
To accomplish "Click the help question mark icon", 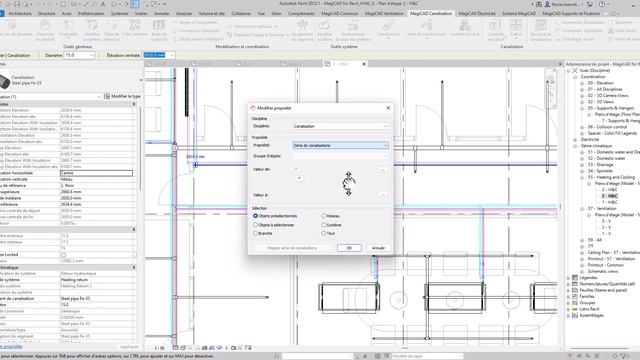I will (x=602, y=4).
